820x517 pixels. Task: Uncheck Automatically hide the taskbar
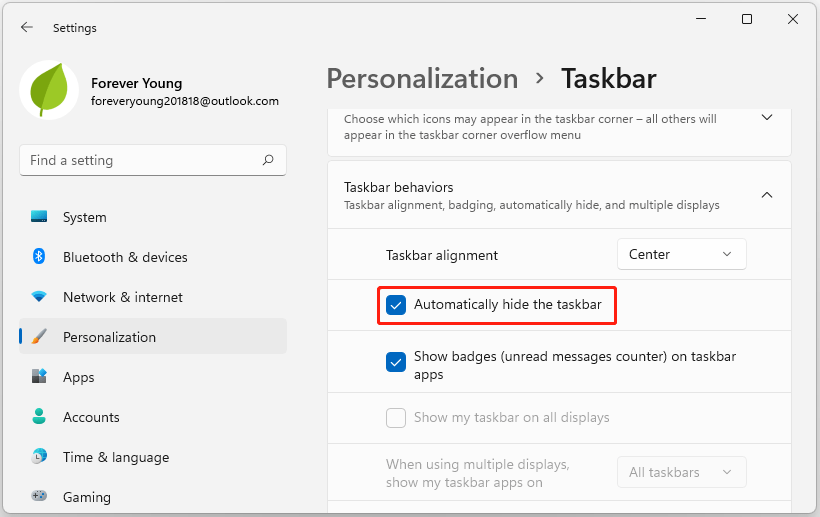pos(396,305)
